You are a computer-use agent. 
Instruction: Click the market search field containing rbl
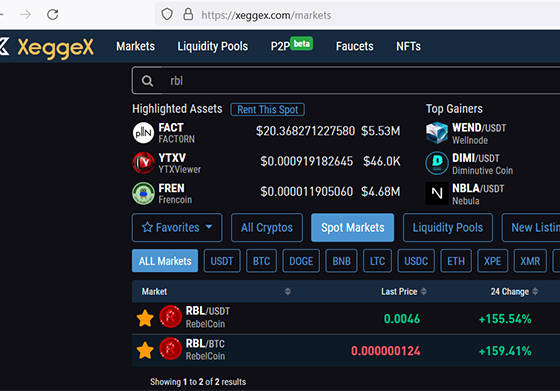click(346, 81)
